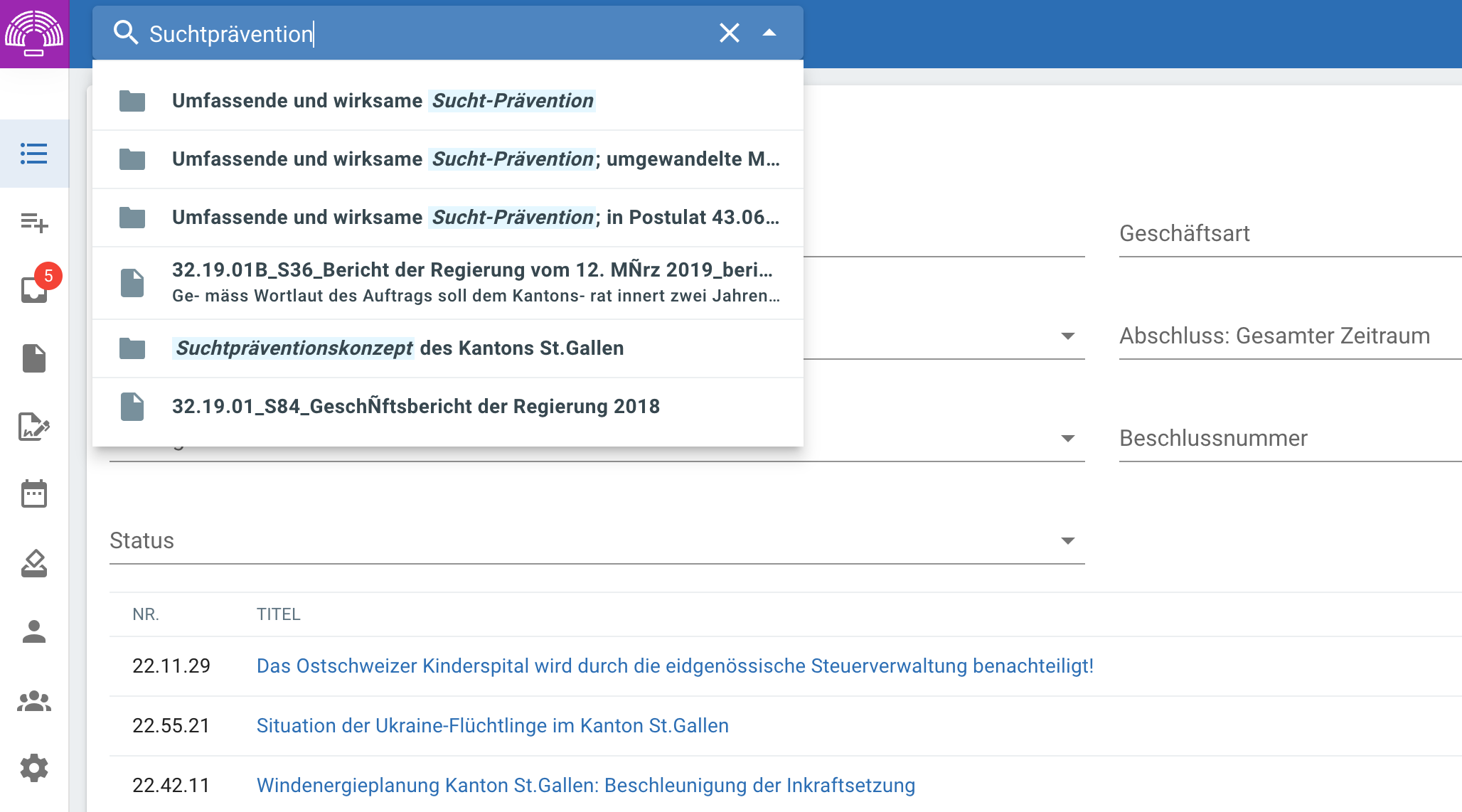Viewport: 1462px width, 812px height.
Task: Open the settings gear icon
Action: 34,768
